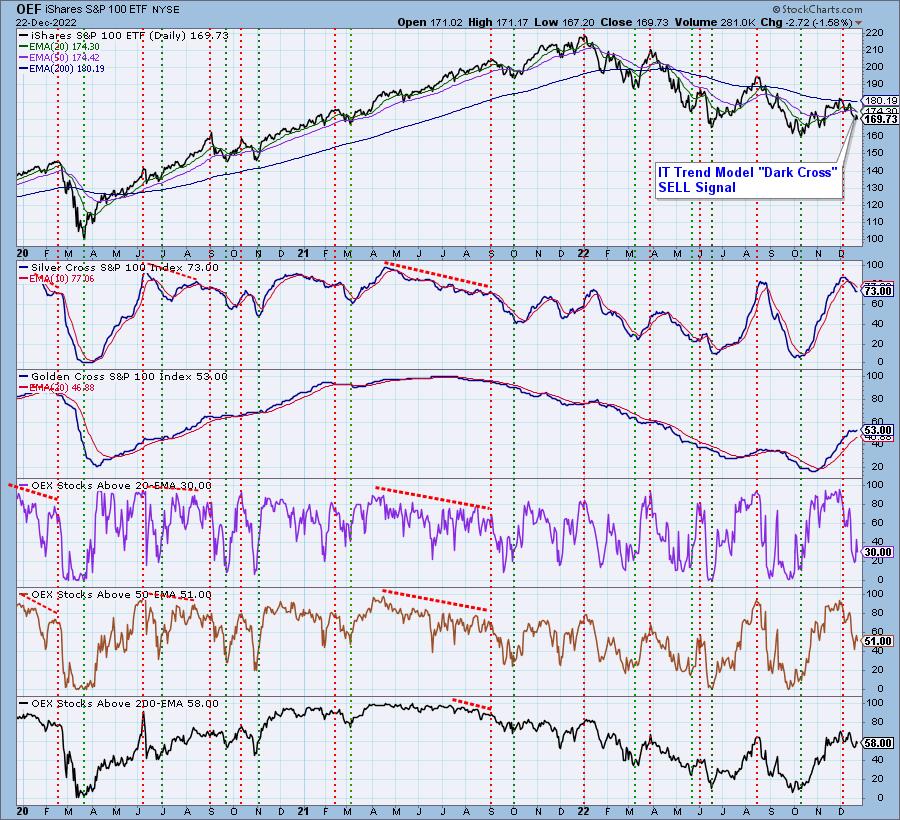Click the Close 169.73 header value
The width and height of the screenshot is (900, 820).
[634, 22]
